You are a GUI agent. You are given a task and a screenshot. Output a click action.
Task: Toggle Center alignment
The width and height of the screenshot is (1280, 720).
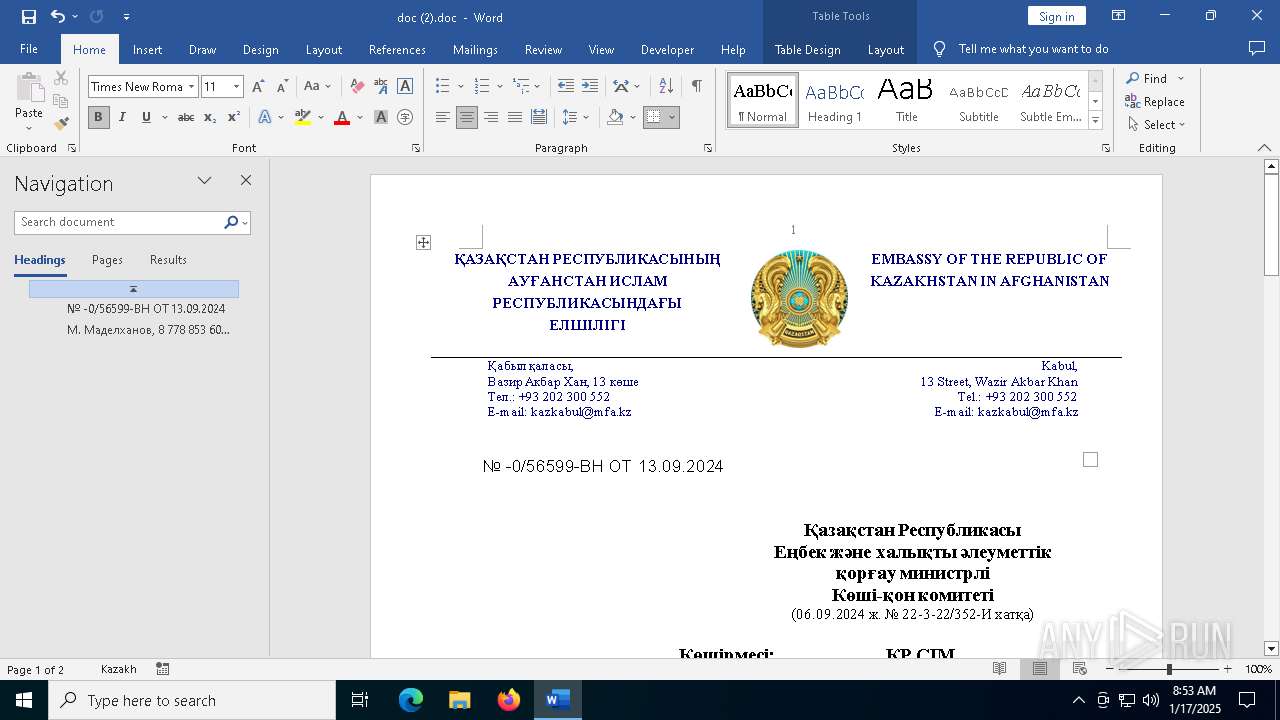[x=467, y=117]
